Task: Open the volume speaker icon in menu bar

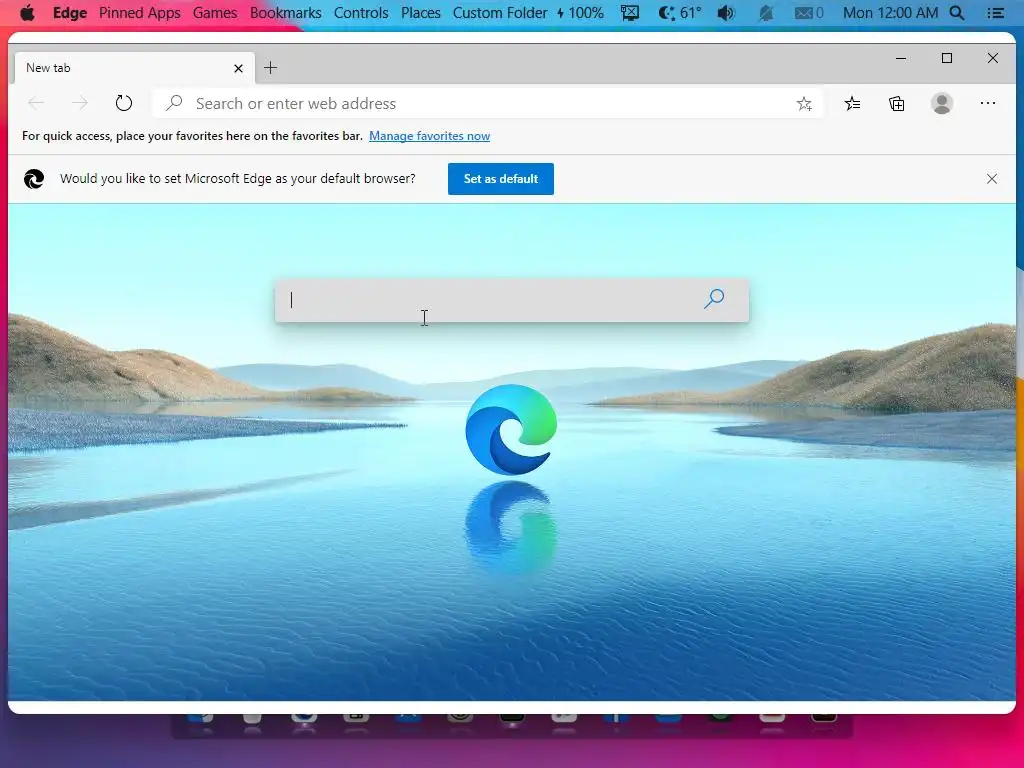Action: pos(726,12)
